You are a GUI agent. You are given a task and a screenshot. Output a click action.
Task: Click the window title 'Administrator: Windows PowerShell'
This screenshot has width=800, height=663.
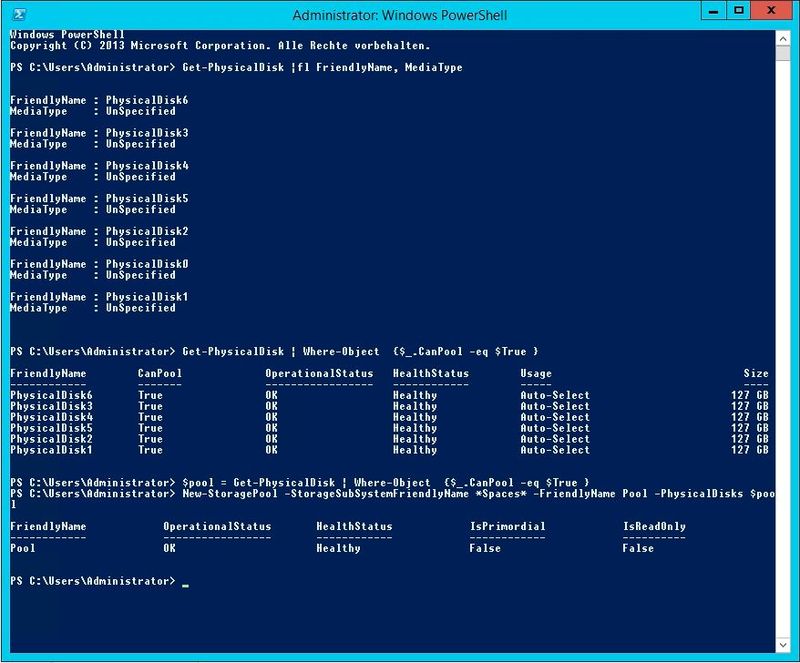coord(399,15)
